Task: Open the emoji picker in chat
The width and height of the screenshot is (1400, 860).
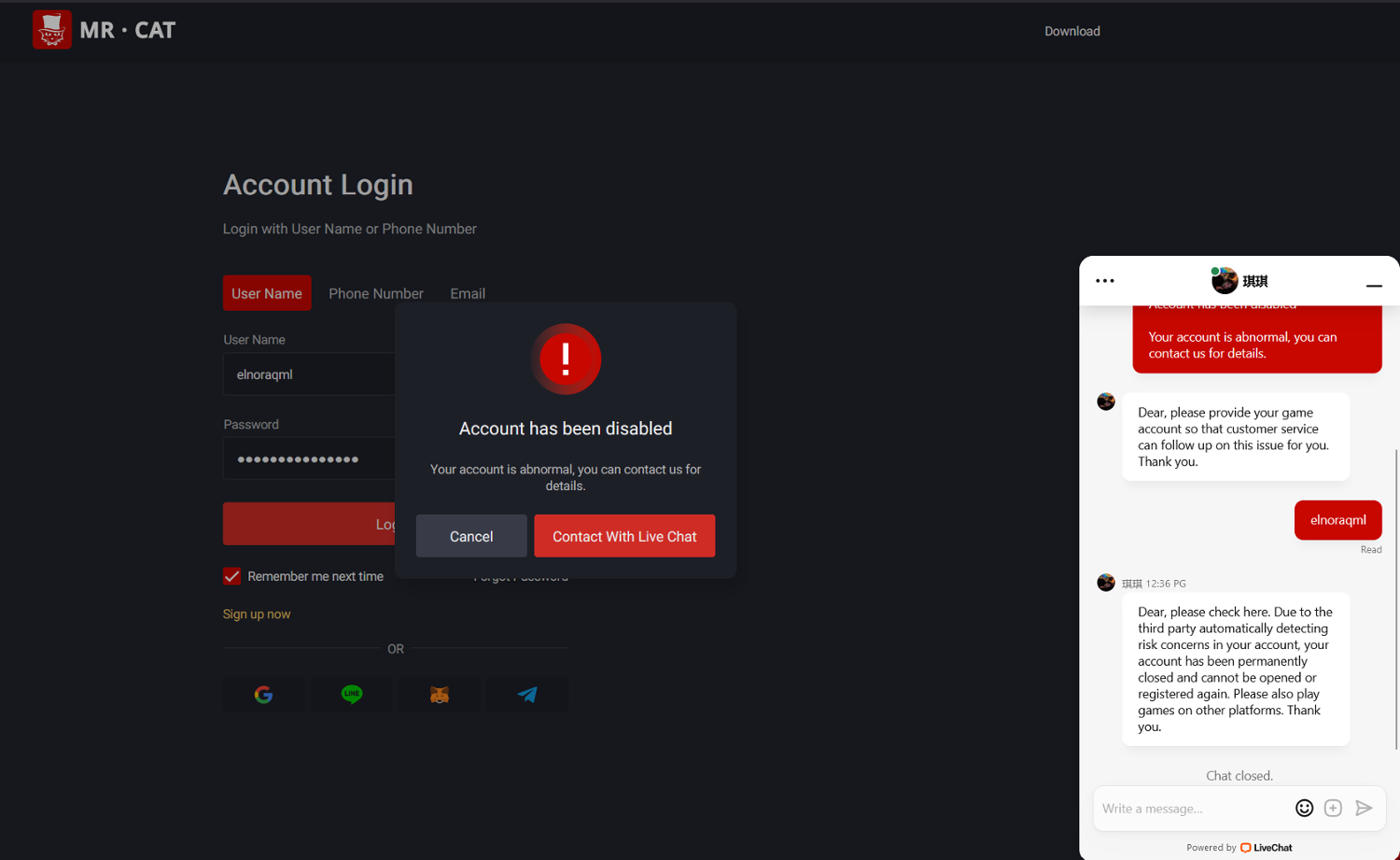Action: pos(1304,809)
